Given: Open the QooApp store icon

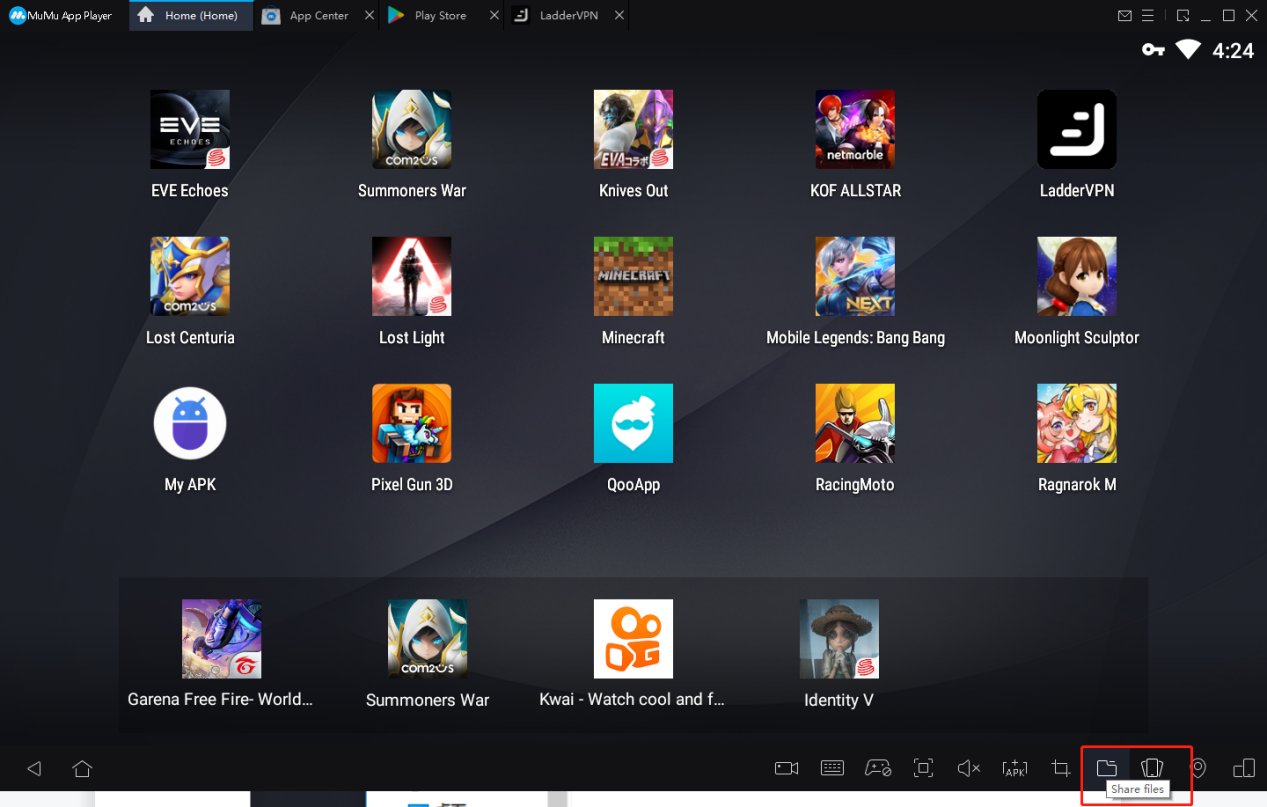Looking at the screenshot, I should (x=633, y=423).
